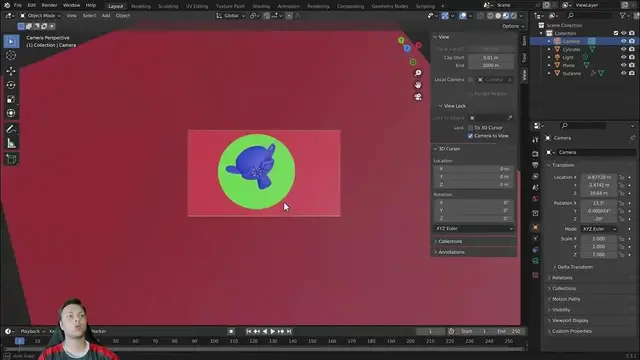Click the Blender logo icon
Screen dimensions: 640x360
tap(7, 5)
